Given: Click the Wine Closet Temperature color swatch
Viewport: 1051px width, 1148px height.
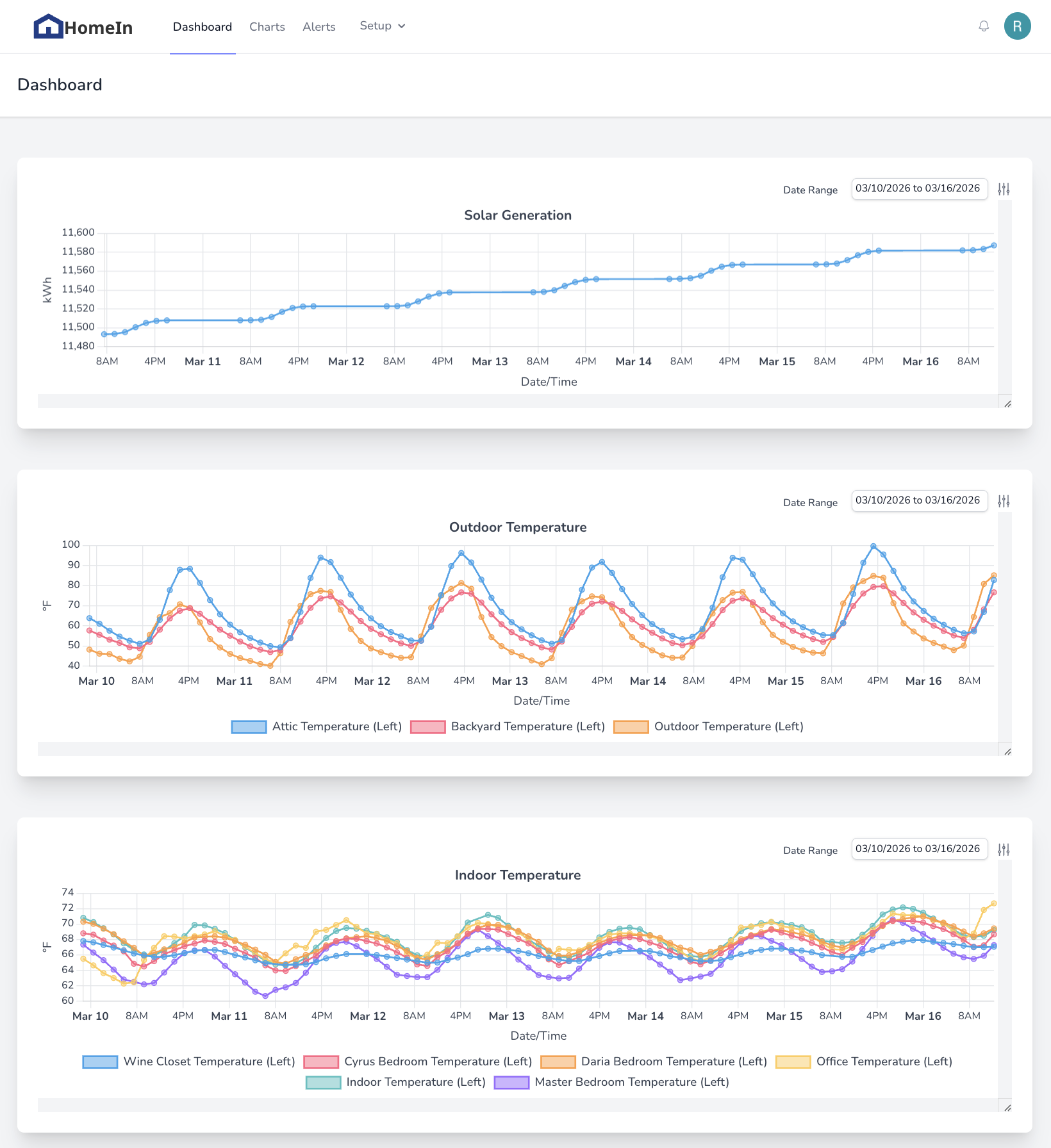Looking at the screenshot, I should coord(100,1062).
